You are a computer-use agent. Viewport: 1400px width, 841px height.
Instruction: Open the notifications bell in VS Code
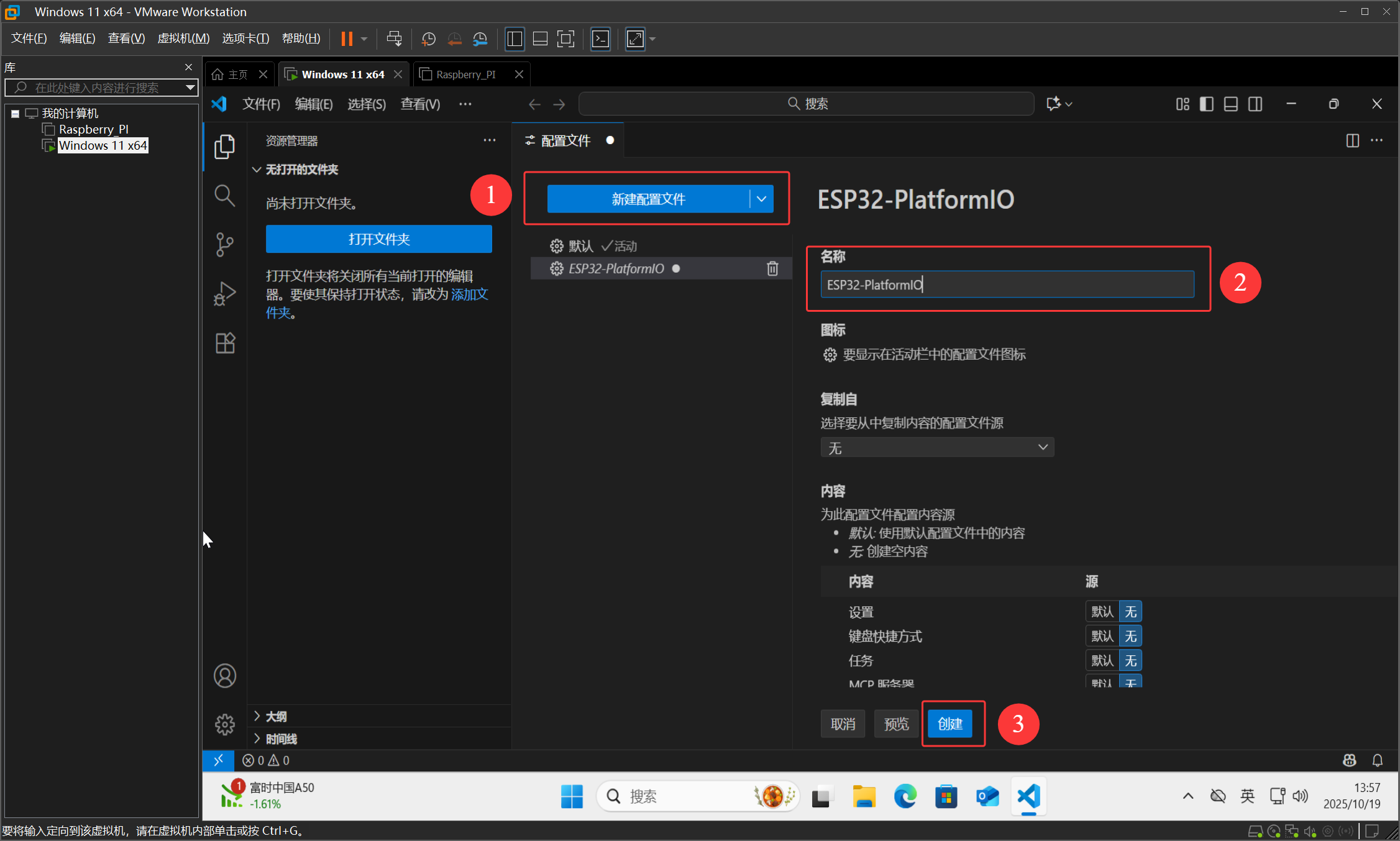click(x=1377, y=760)
